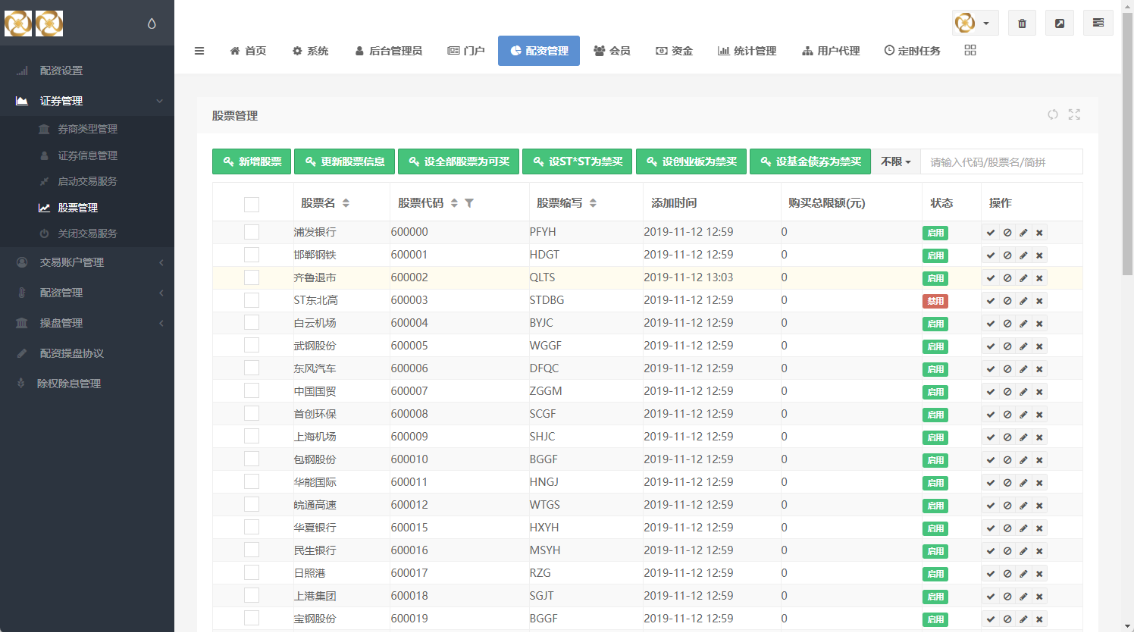This screenshot has height=632, width=1134.
Task: Sort by the 股票代码 column arrows
Action: pyautogui.click(x=454, y=203)
